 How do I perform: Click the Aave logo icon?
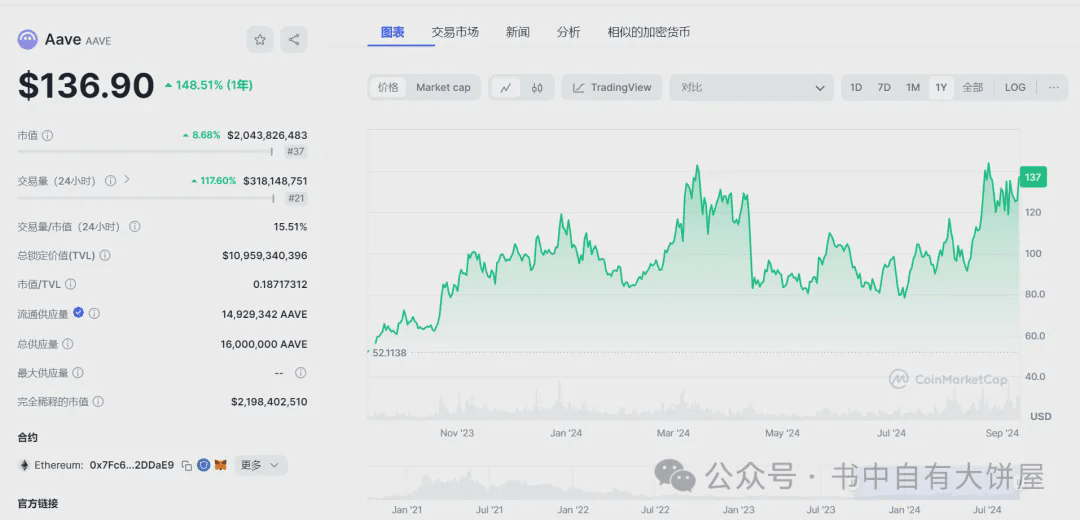coord(28,40)
